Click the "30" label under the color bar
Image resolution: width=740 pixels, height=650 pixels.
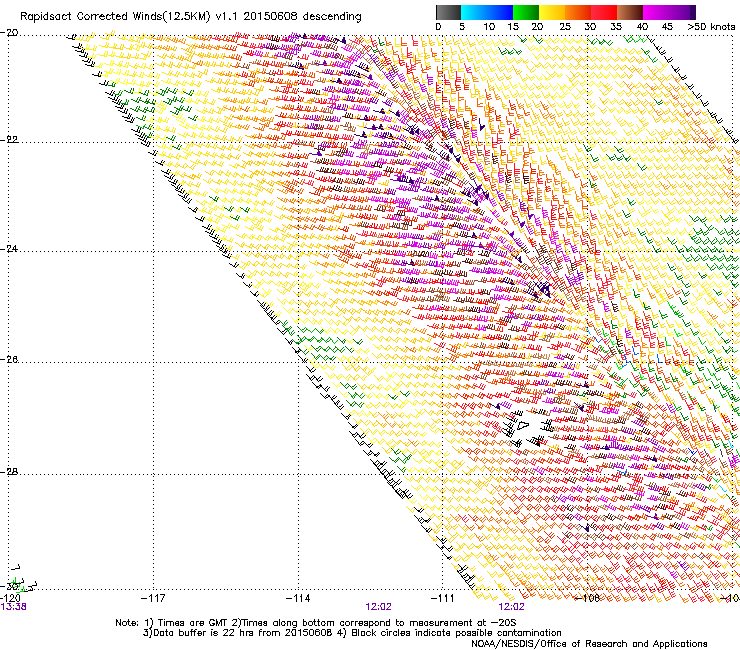[x=590, y=27]
